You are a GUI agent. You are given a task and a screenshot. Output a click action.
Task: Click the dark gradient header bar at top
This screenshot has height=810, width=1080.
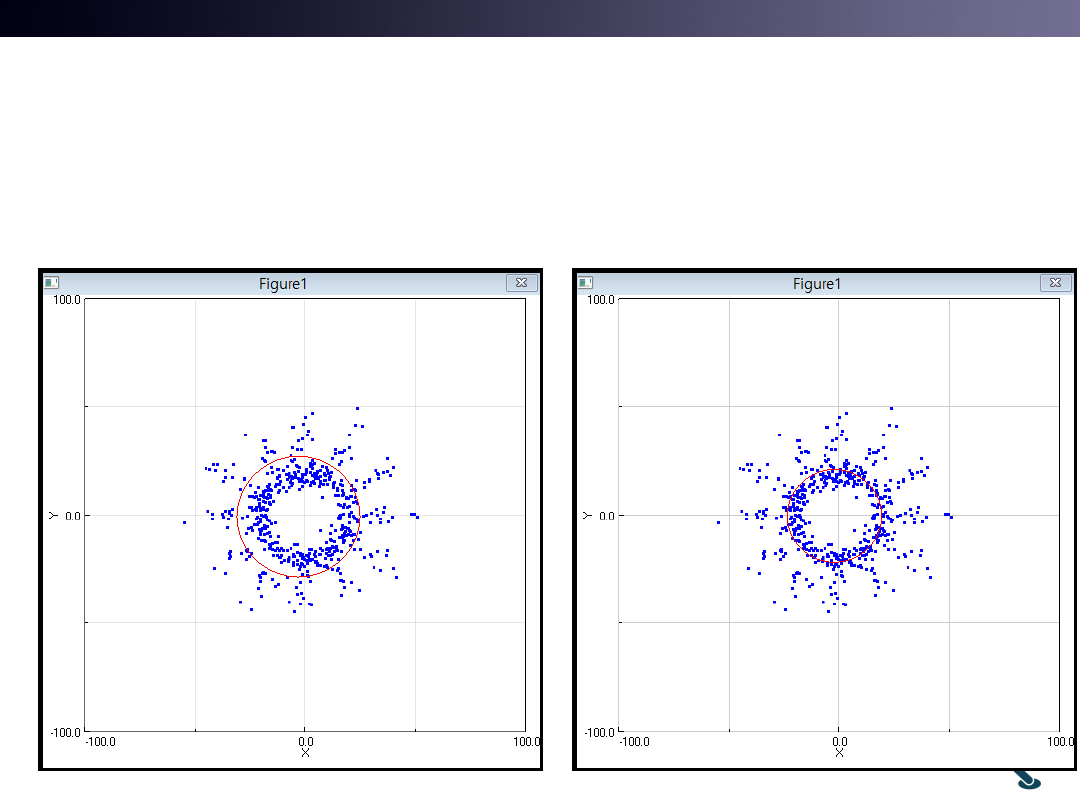[x=540, y=18]
